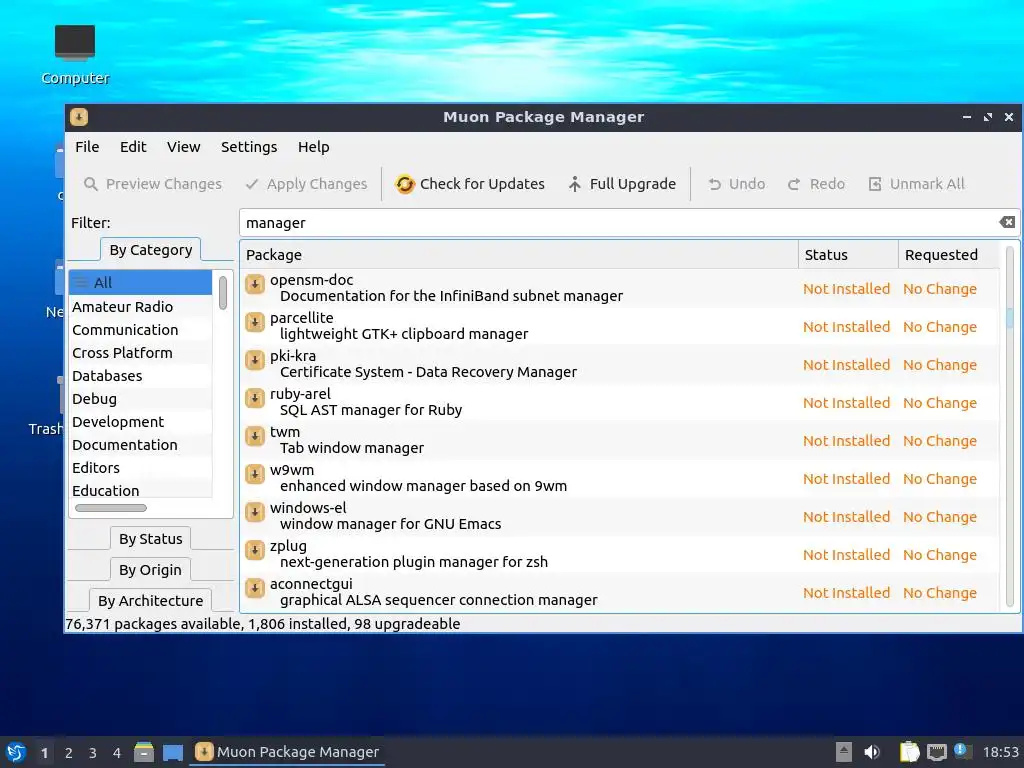Select the 'Tab window manager' twm row
1024x768 pixels.
619,440
